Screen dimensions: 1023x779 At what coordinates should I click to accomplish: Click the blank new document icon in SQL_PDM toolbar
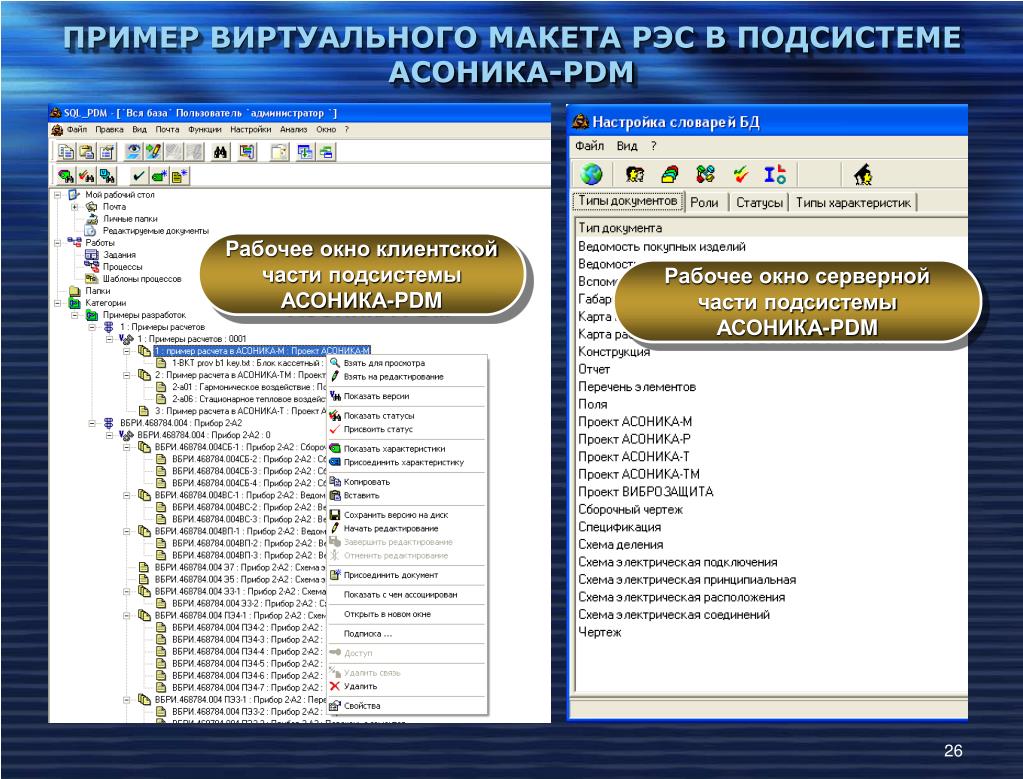279,152
